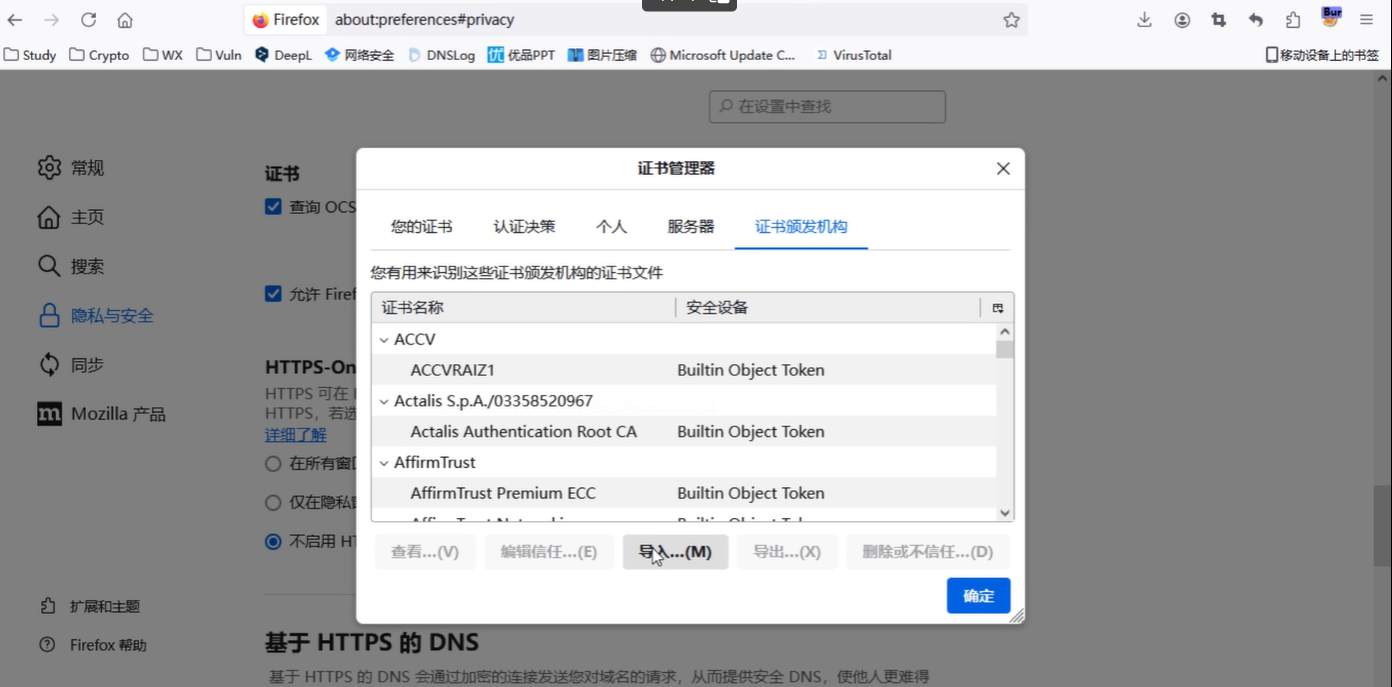The image size is (1392, 687).
Task: Open 搜索 settings category
Action: pos(71,266)
